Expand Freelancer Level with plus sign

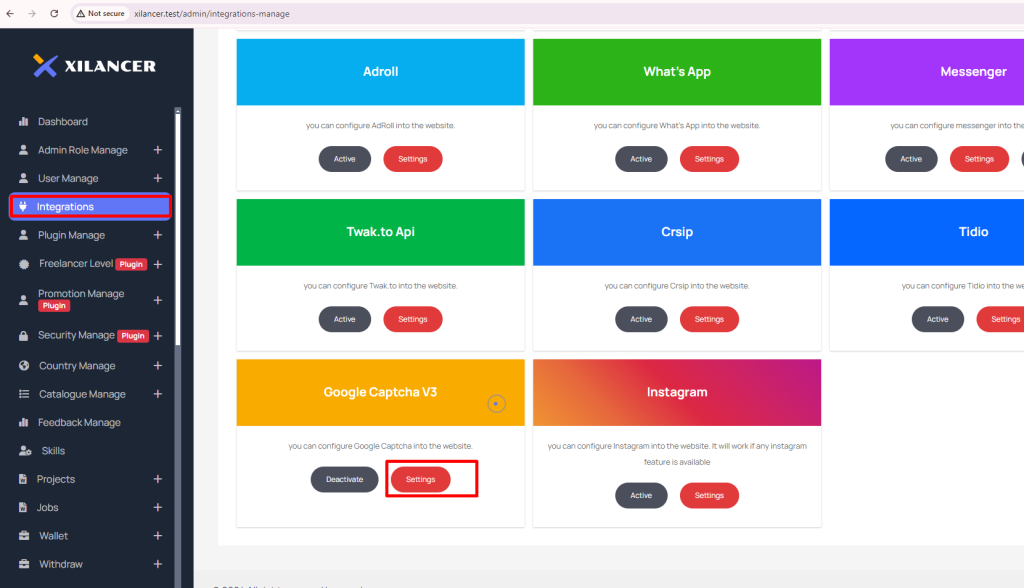pyautogui.click(x=157, y=264)
